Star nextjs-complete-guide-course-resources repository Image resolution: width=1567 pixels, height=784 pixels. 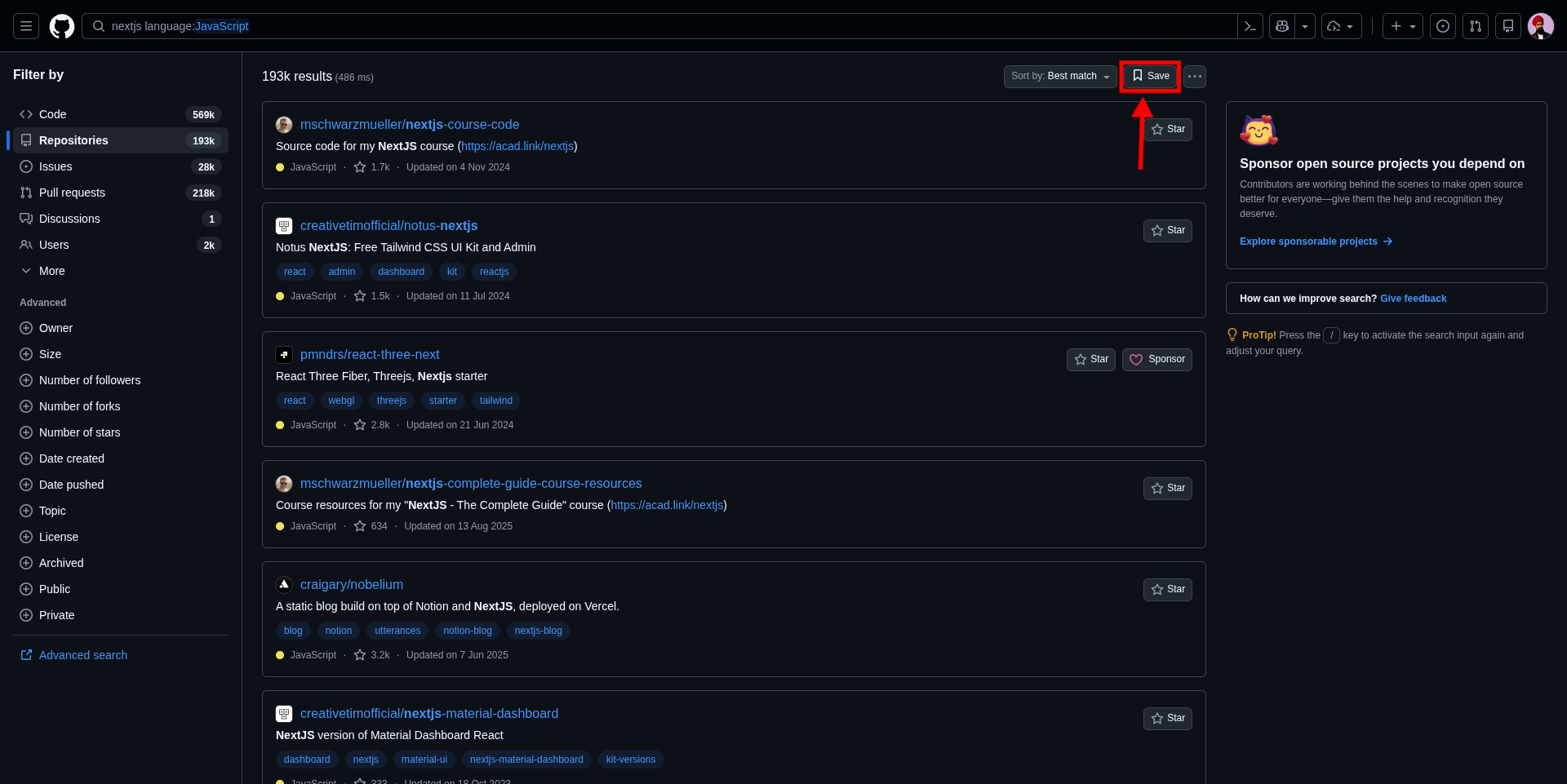pyautogui.click(x=1168, y=489)
